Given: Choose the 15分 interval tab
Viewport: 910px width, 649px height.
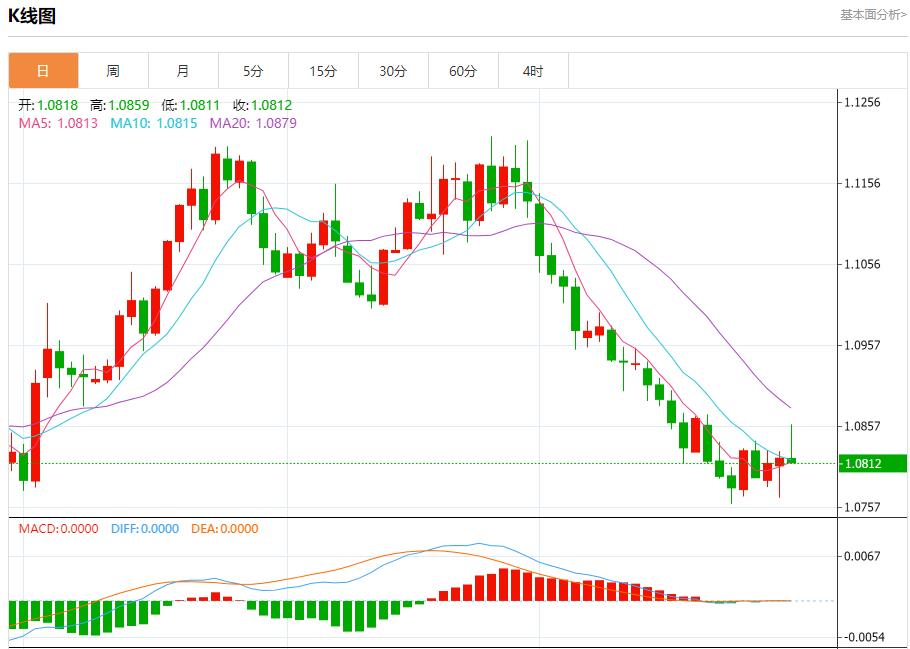Looking at the screenshot, I should (x=323, y=71).
